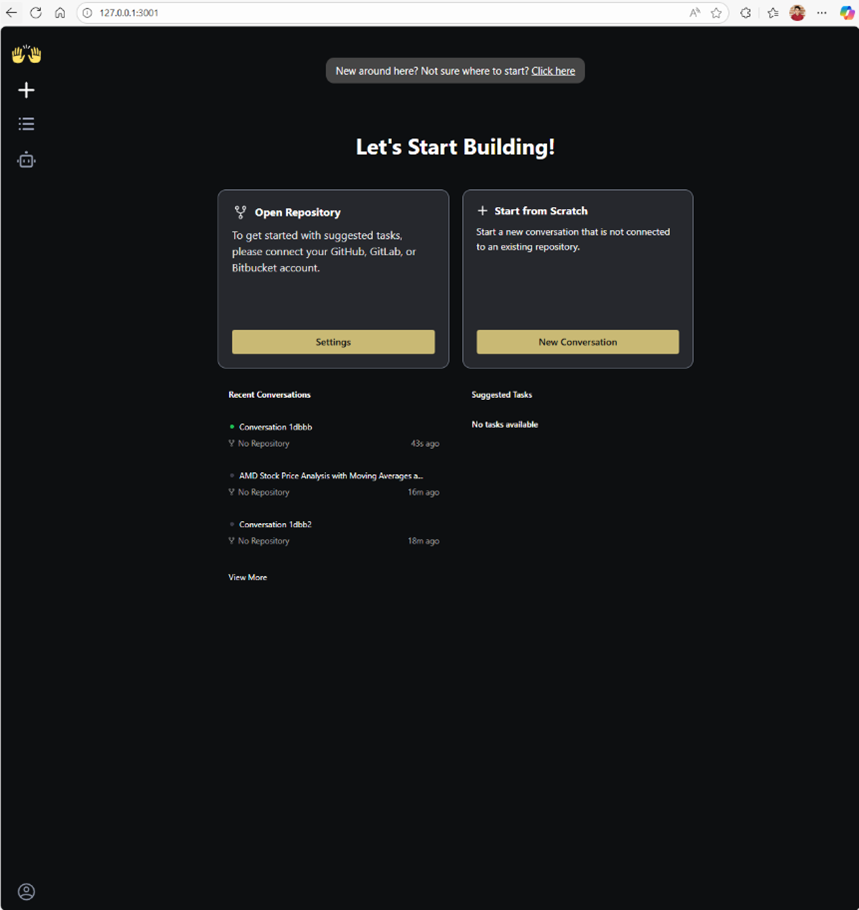Image resolution: width=859 pixels, height=910 pixels.
Task: Follow the "Click here" link in banner
Action: pos(553,71)
